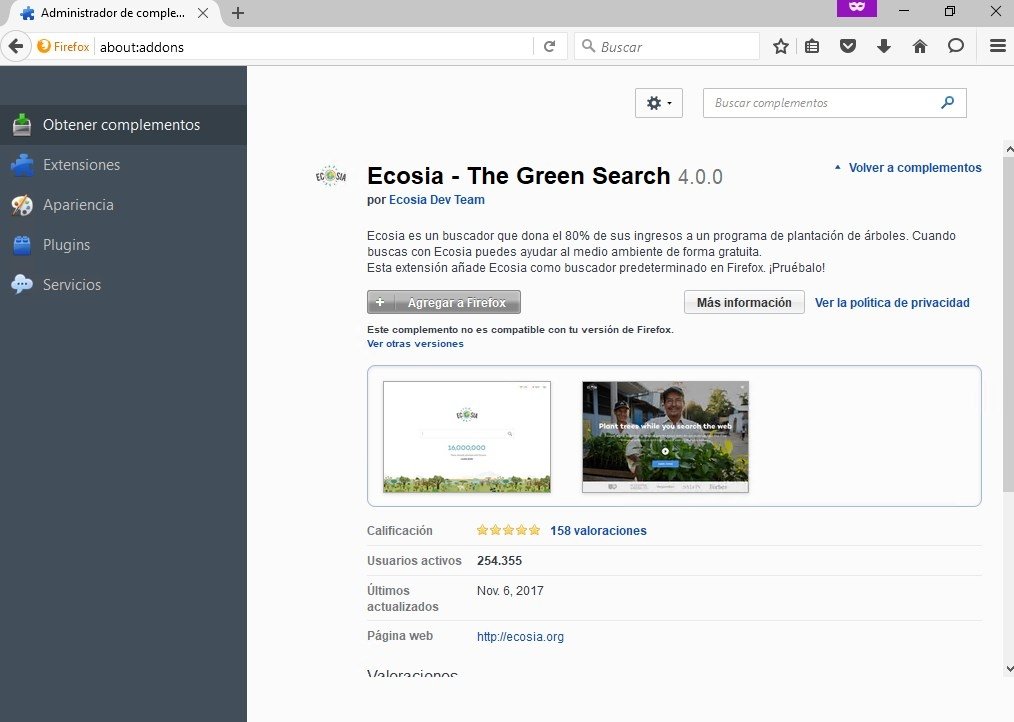Screen dimensions: 1014x722
Task: Go to the home page icon
Action: (920, 47)
